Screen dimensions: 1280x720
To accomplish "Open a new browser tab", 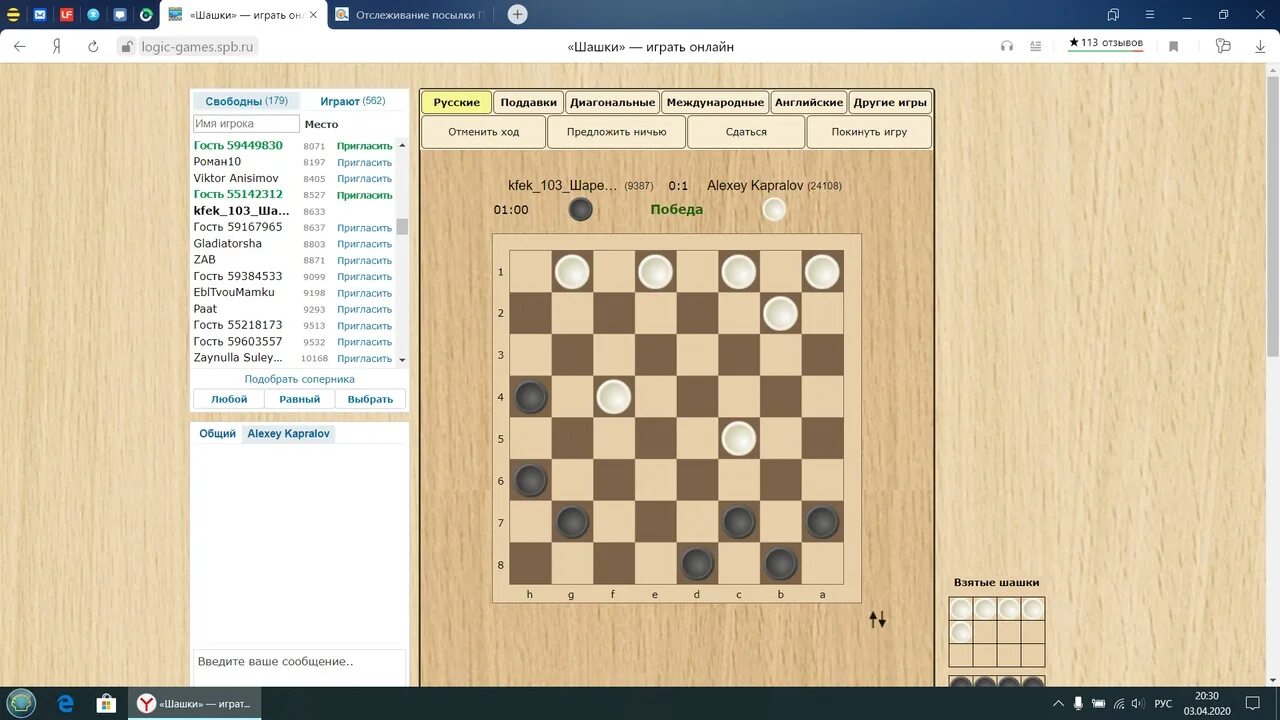I will pos(516,14).
